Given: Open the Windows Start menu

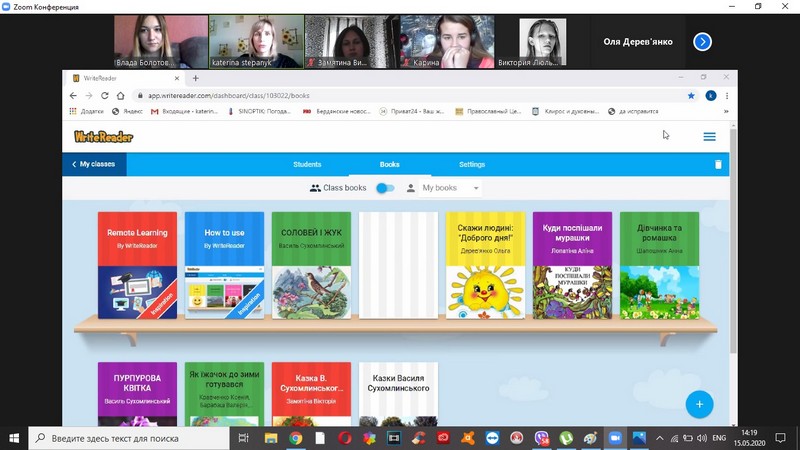Looking at the screenshot, I should [14, 438].
